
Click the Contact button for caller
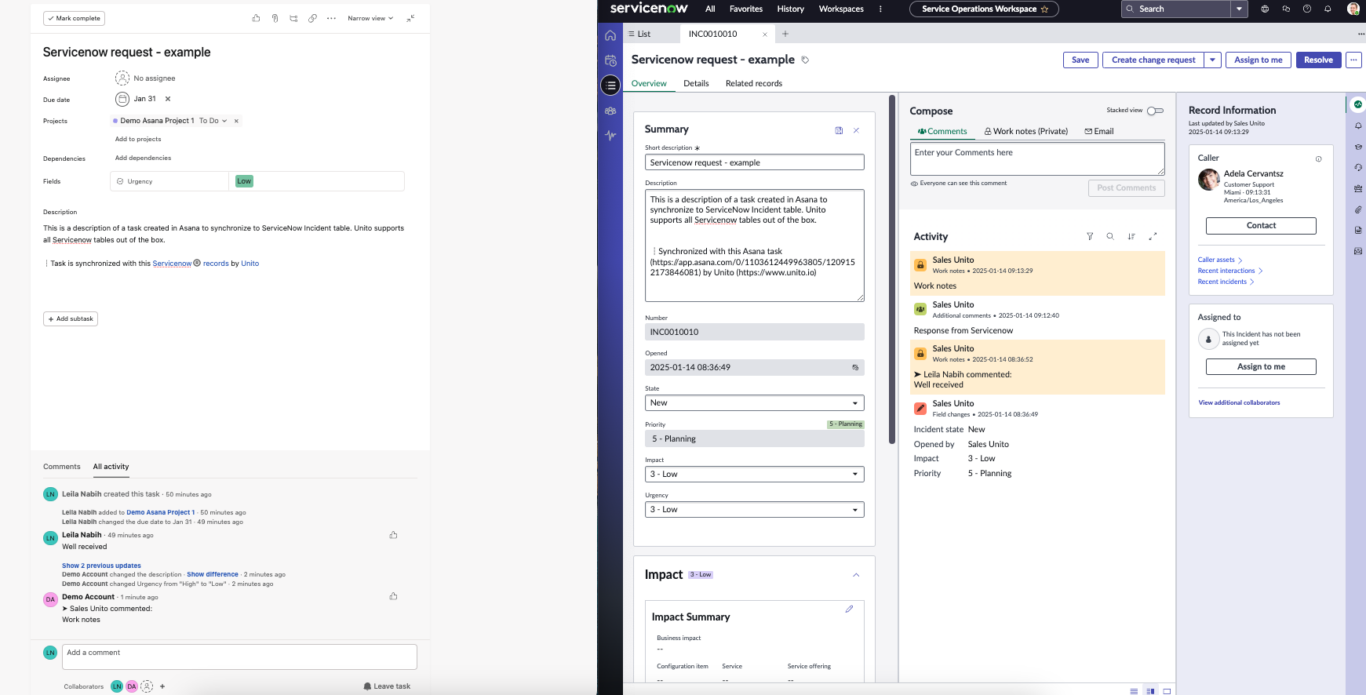tap(1261, 226)
